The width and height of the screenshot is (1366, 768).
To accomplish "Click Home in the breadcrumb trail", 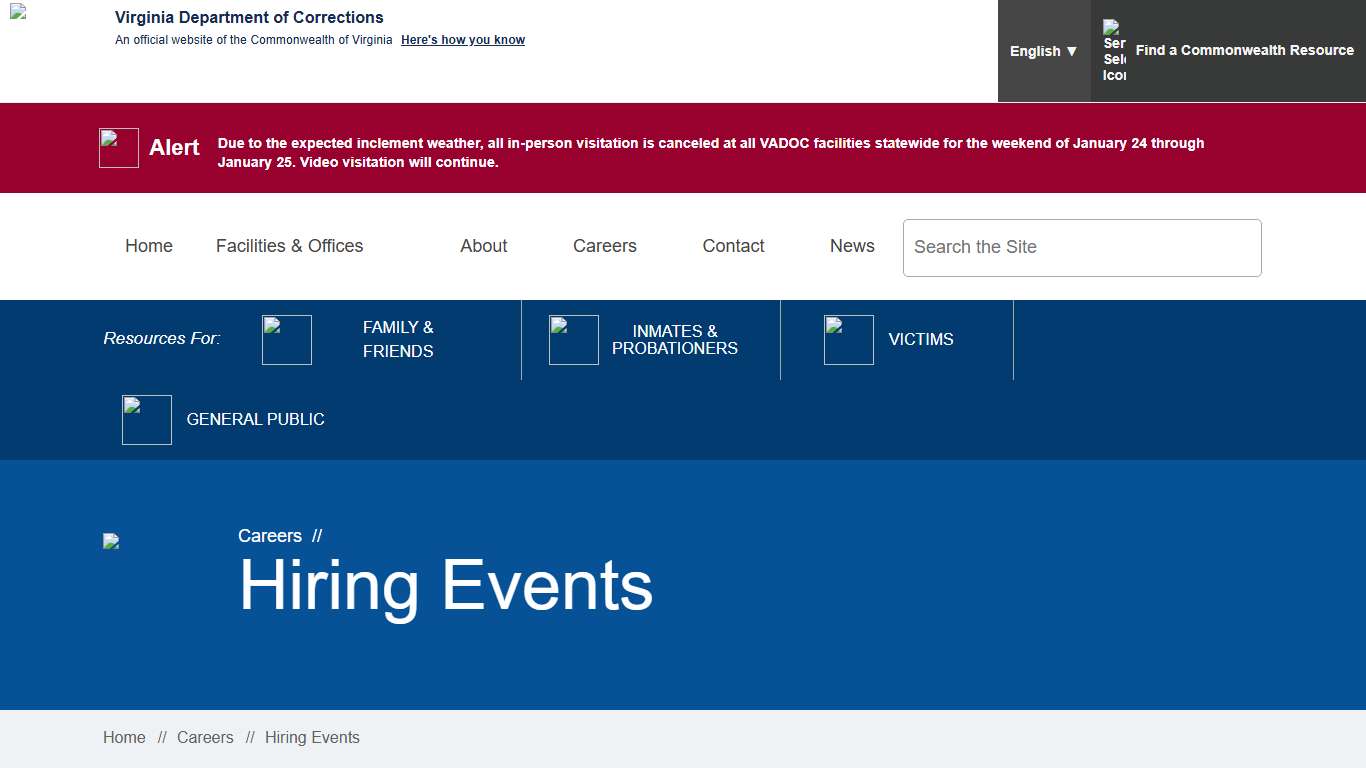I will (124, 737).
